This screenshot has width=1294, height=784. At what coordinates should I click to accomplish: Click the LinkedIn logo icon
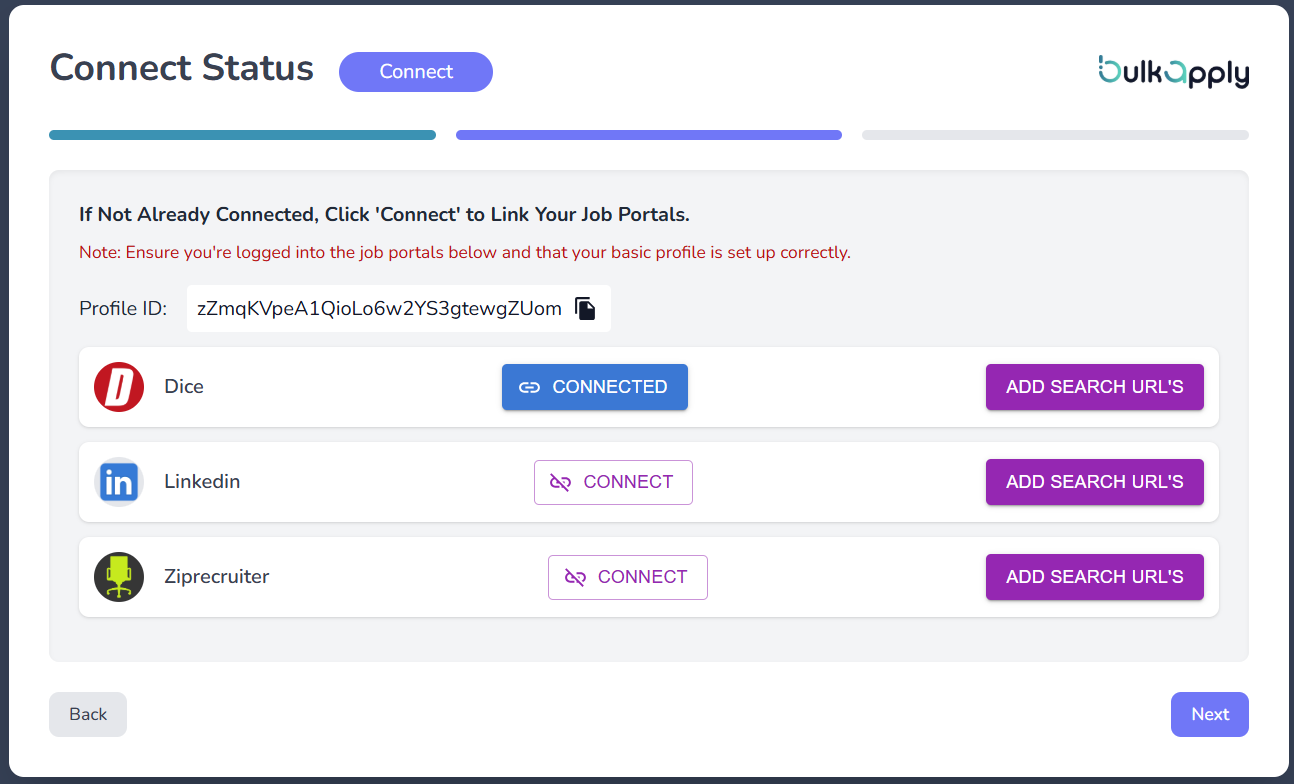point(119,482)
